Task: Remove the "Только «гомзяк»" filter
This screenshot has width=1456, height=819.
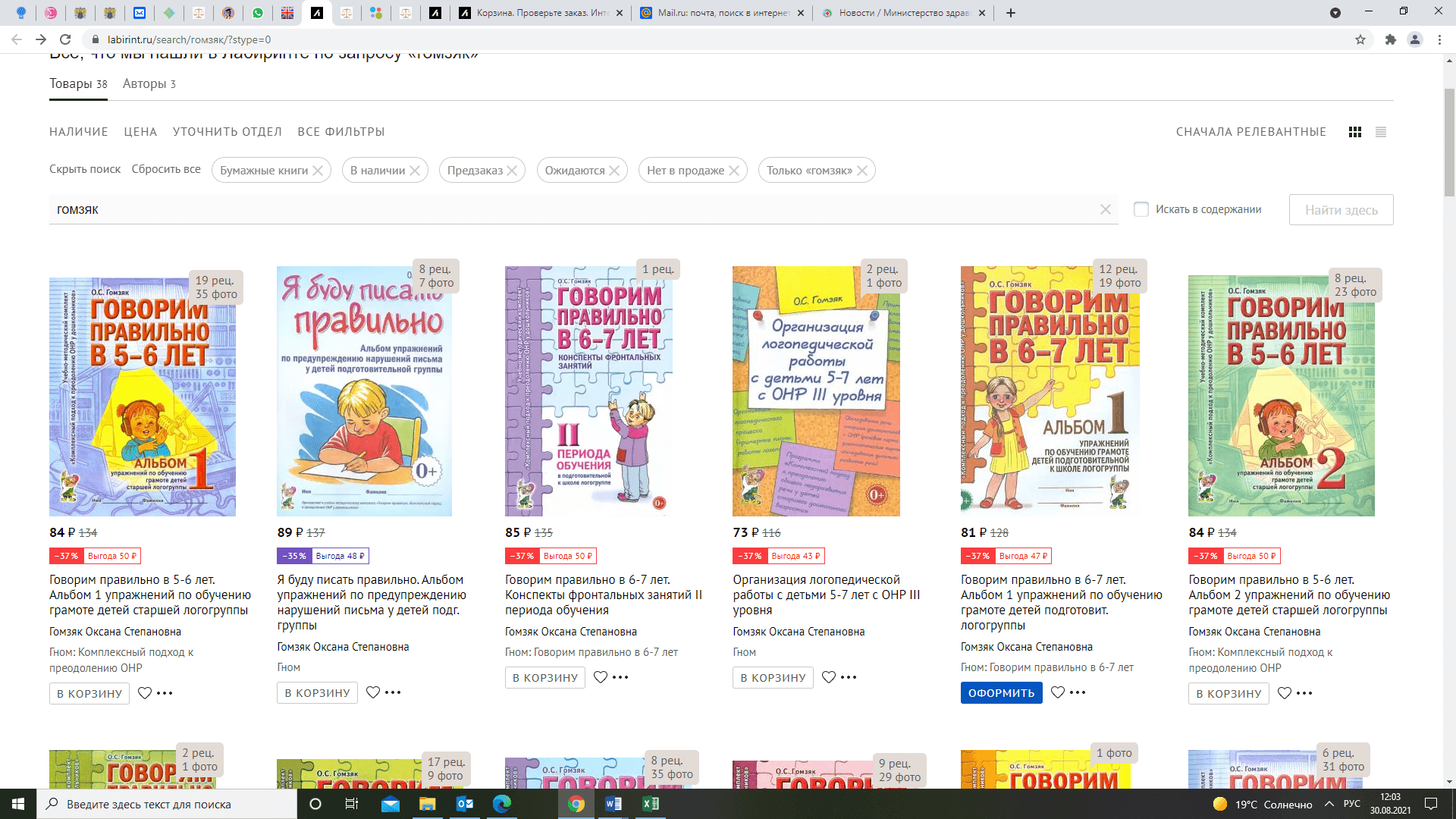Action: pyautogui.click(x=862, y=171)
